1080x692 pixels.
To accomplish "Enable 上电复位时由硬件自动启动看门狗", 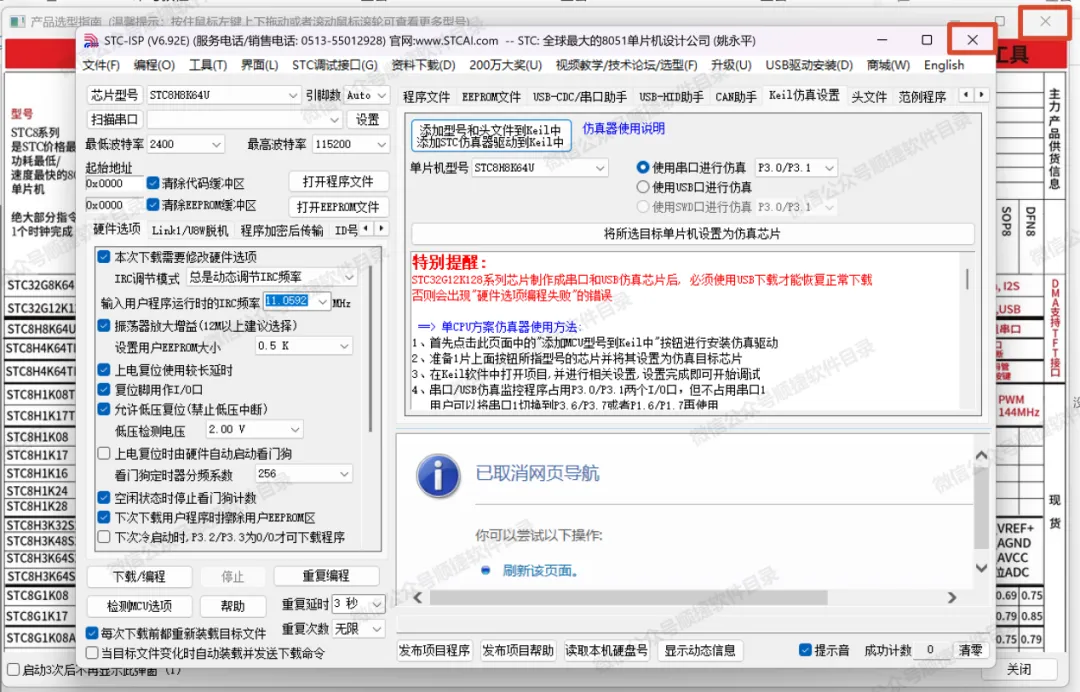I will click(x=104, y=453).
